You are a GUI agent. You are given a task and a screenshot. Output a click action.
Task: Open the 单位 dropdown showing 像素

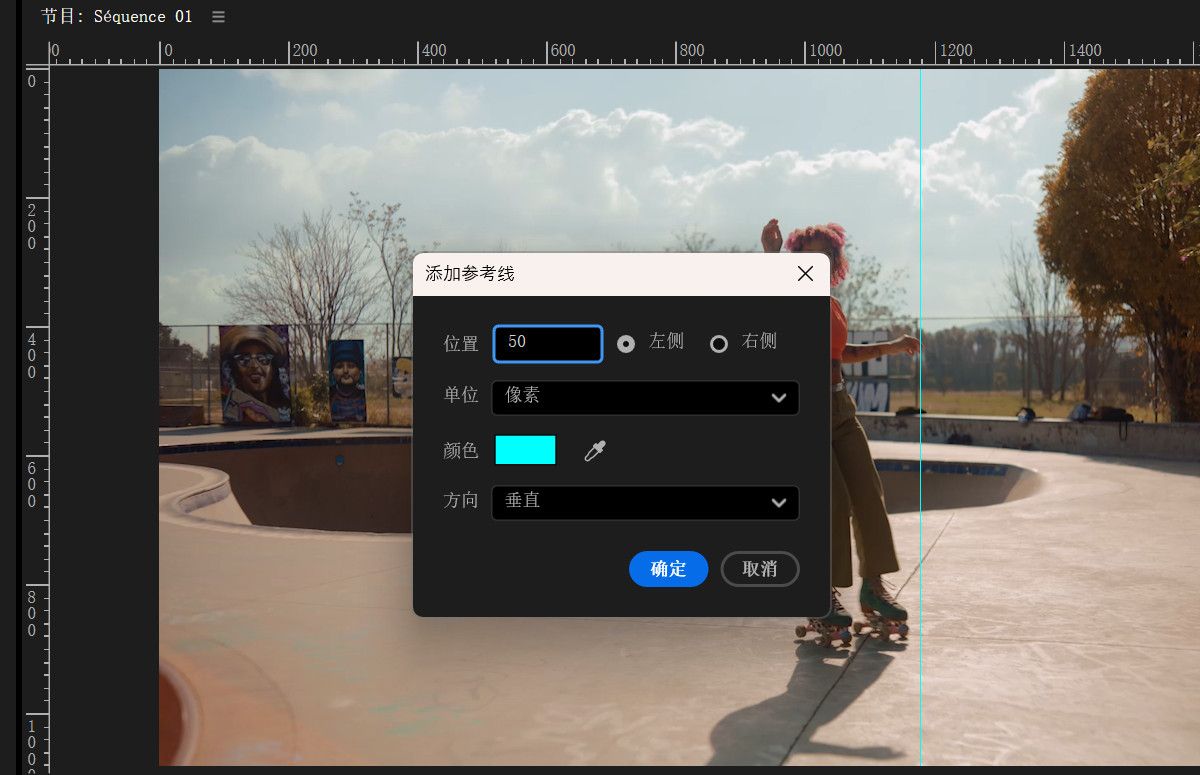pos(646,397)
